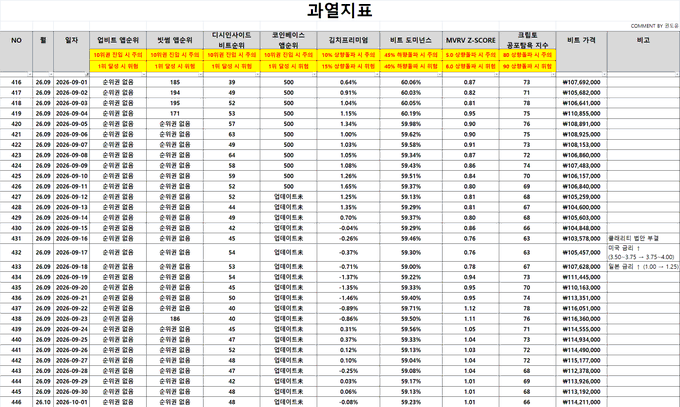680x407 pixels.
Task: Open the filter arrow on the NO column
Action: [x=29, y=75]
